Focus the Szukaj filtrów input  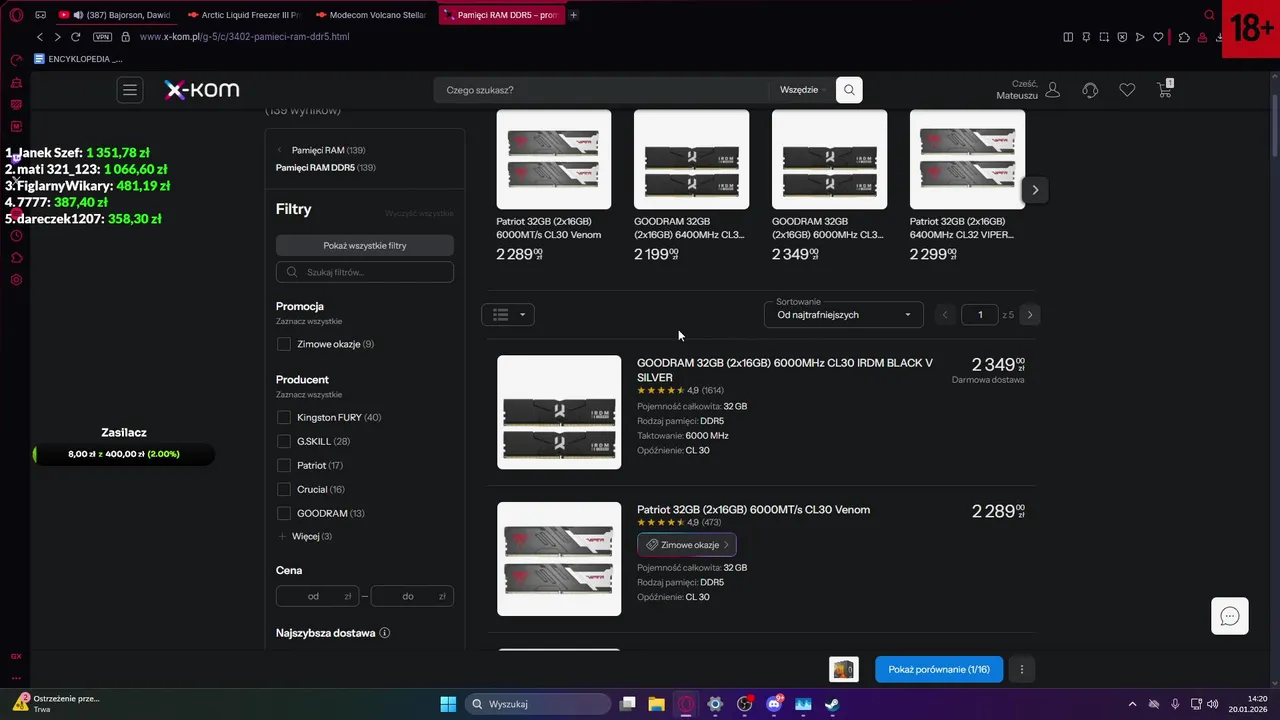click(365, 272)
